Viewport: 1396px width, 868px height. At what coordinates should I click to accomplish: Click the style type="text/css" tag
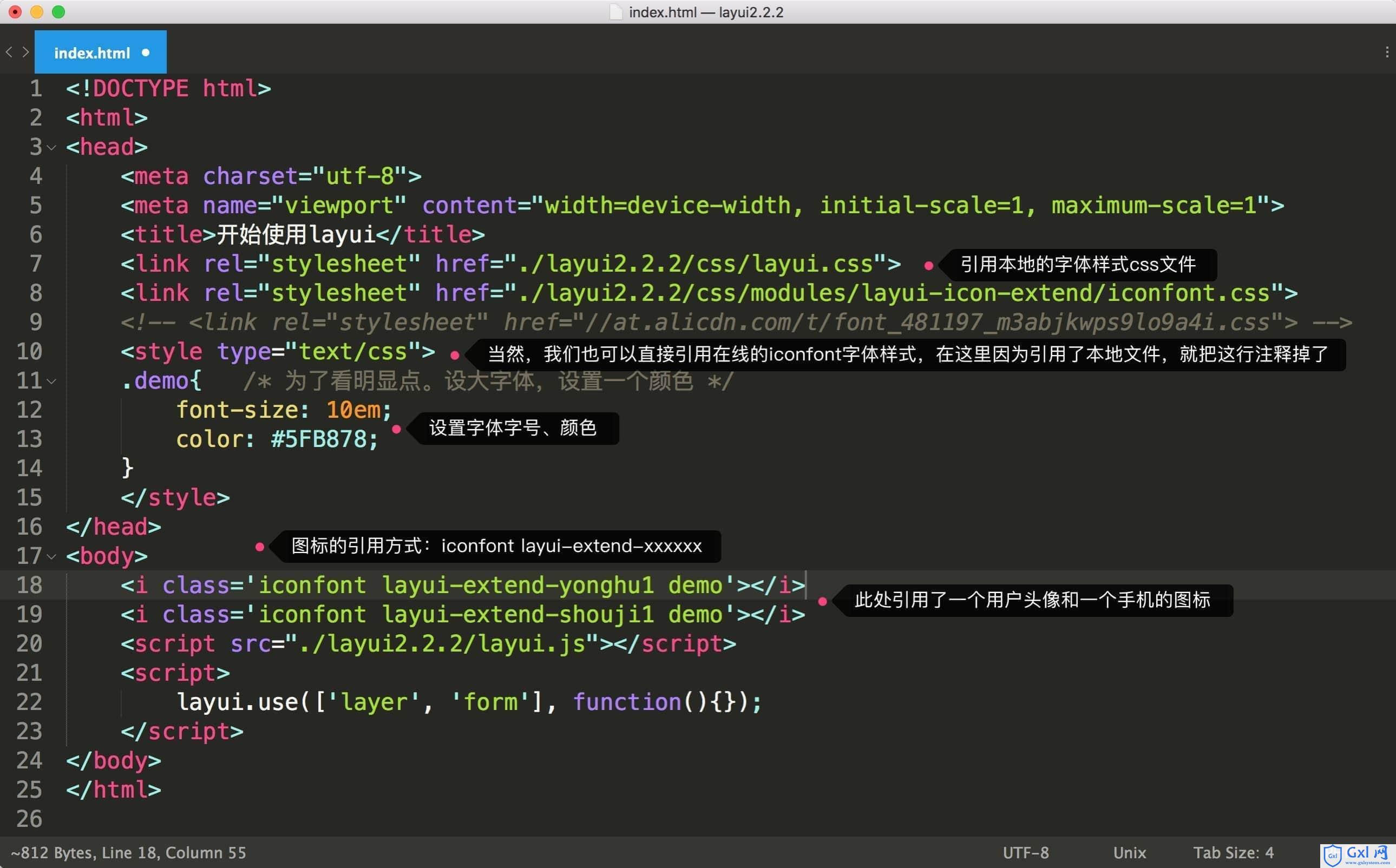coord(278,352)
